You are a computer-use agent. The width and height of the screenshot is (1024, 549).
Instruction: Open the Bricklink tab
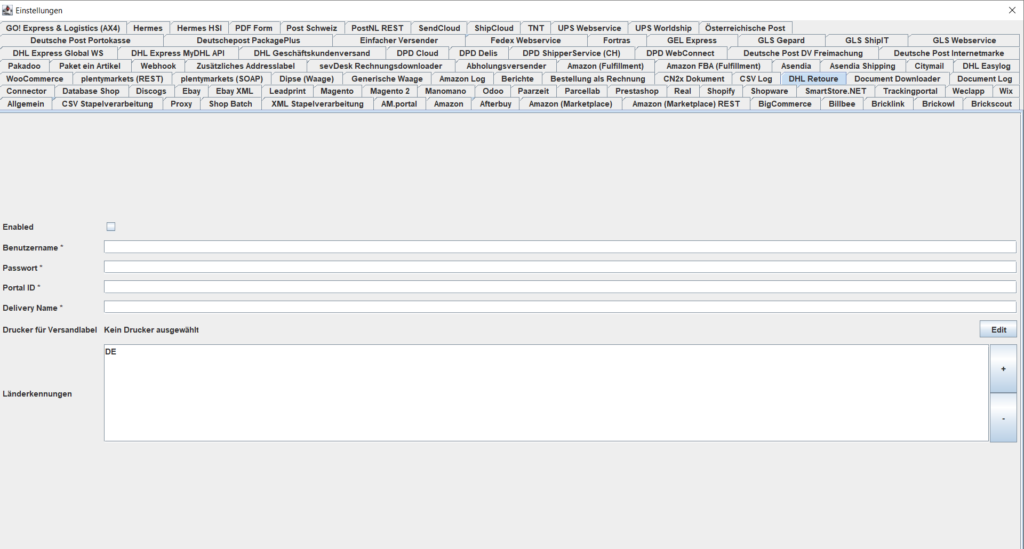click(888, 104)
